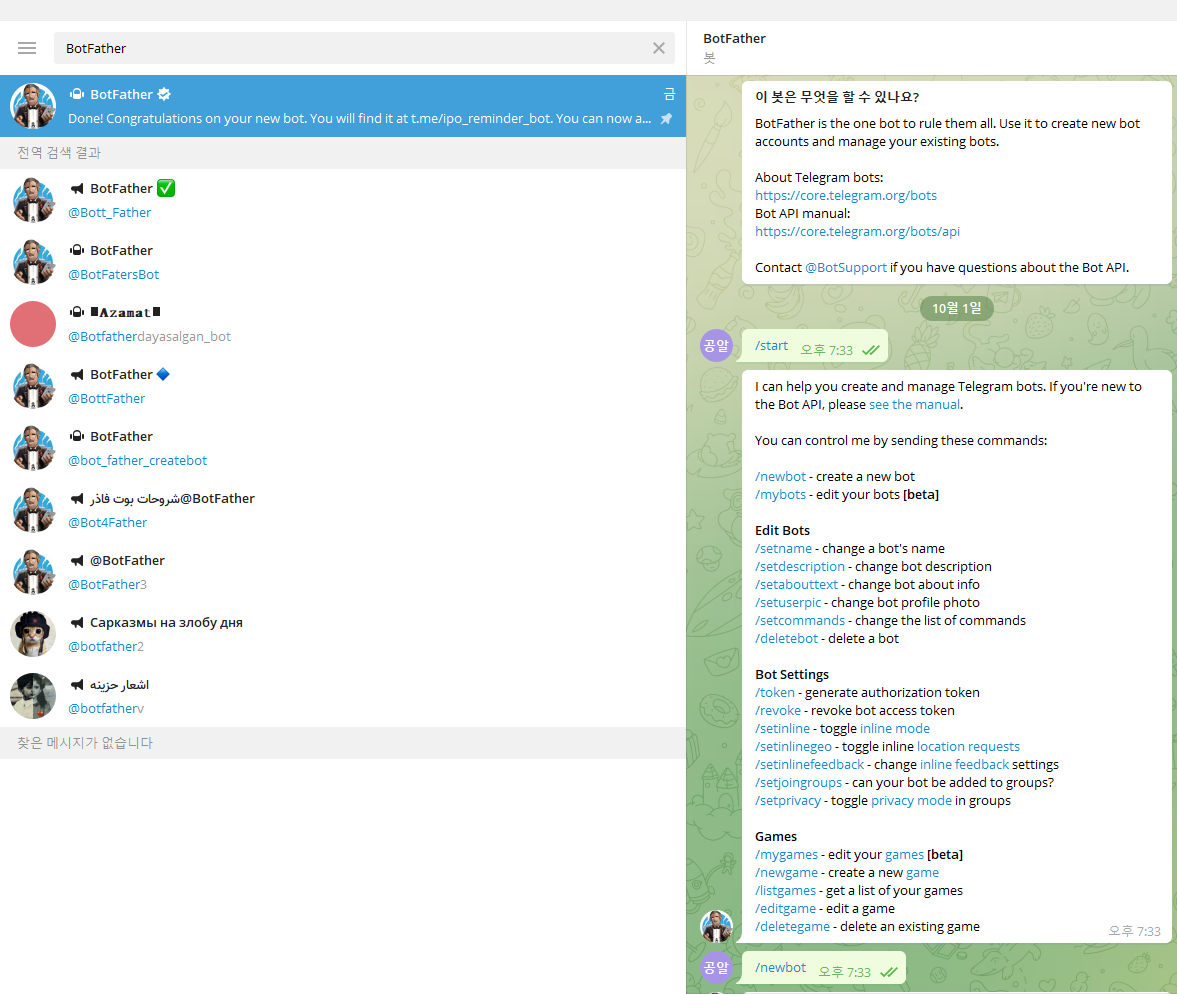Click the 공알 avatar beside /start message
This screenshot has width=1177, height=994.
(716, 345)
